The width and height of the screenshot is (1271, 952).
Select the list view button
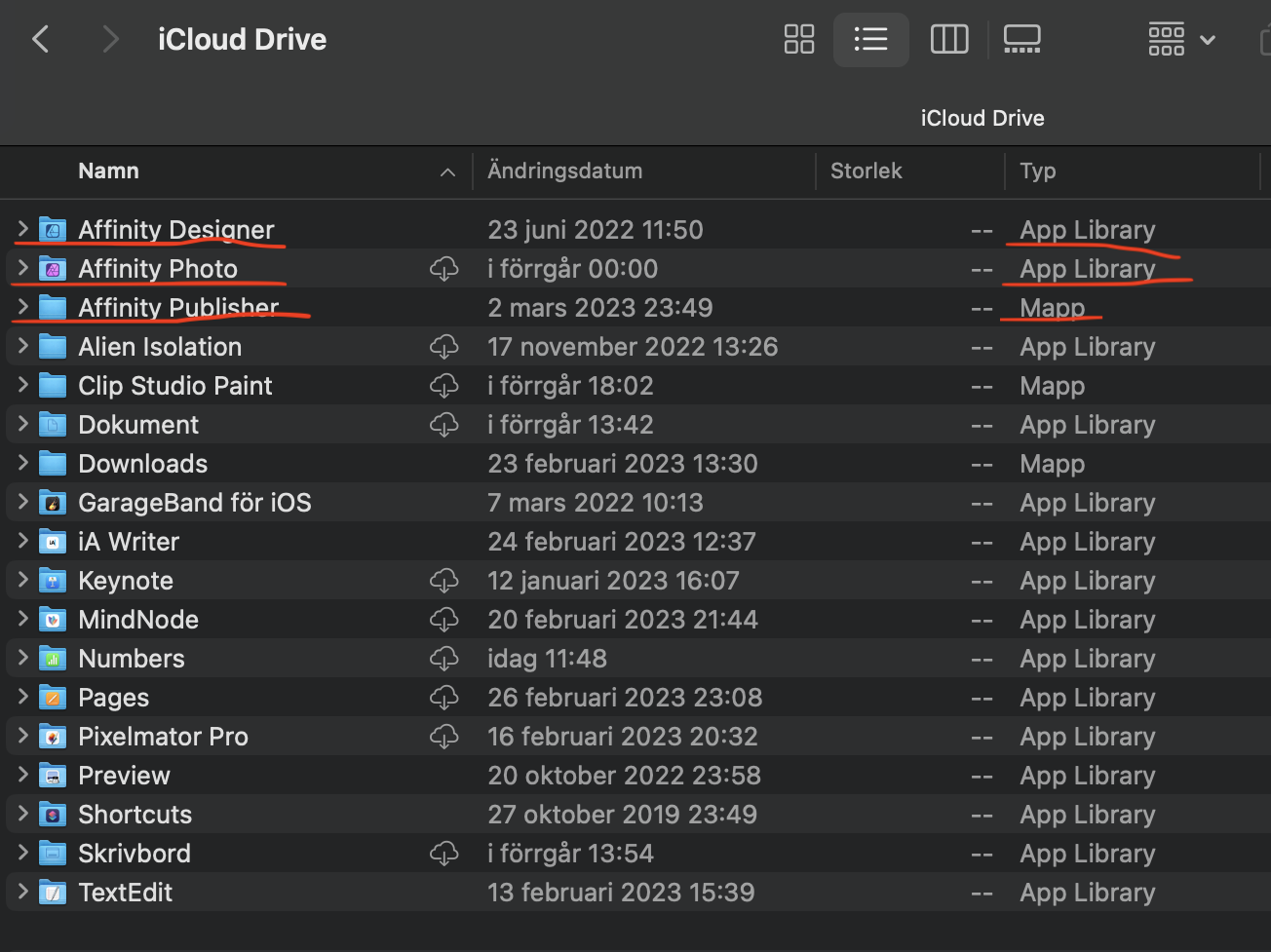[870, 39]
